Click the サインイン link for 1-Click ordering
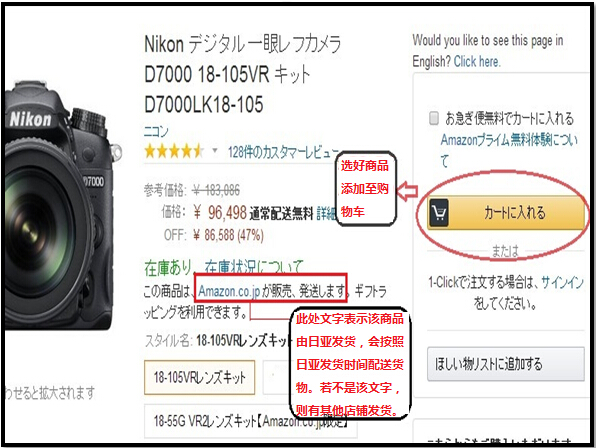Image resolution: width=596 pixels, height=448 pixels. click(x=562, y=282)
